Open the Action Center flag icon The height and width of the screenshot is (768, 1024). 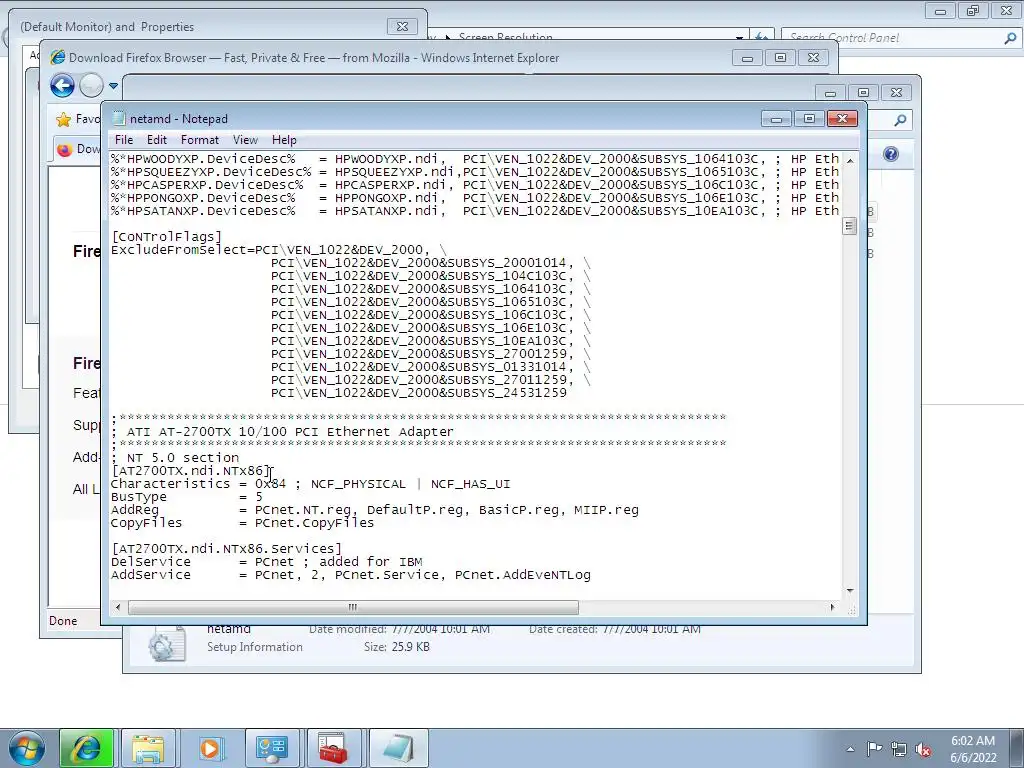[874, 748]
